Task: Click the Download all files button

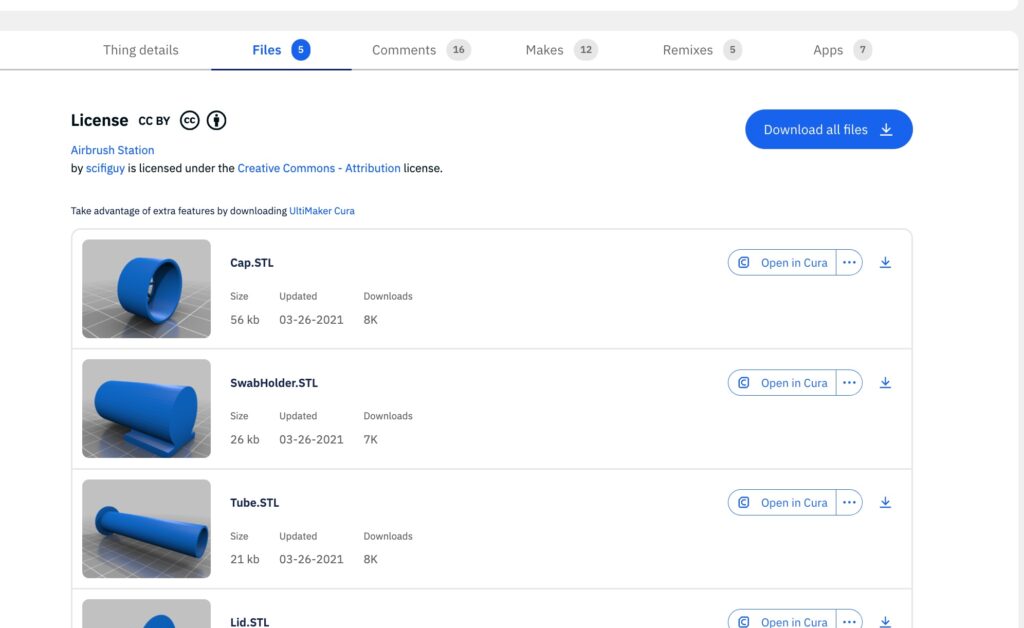Action: coord(829,129)
